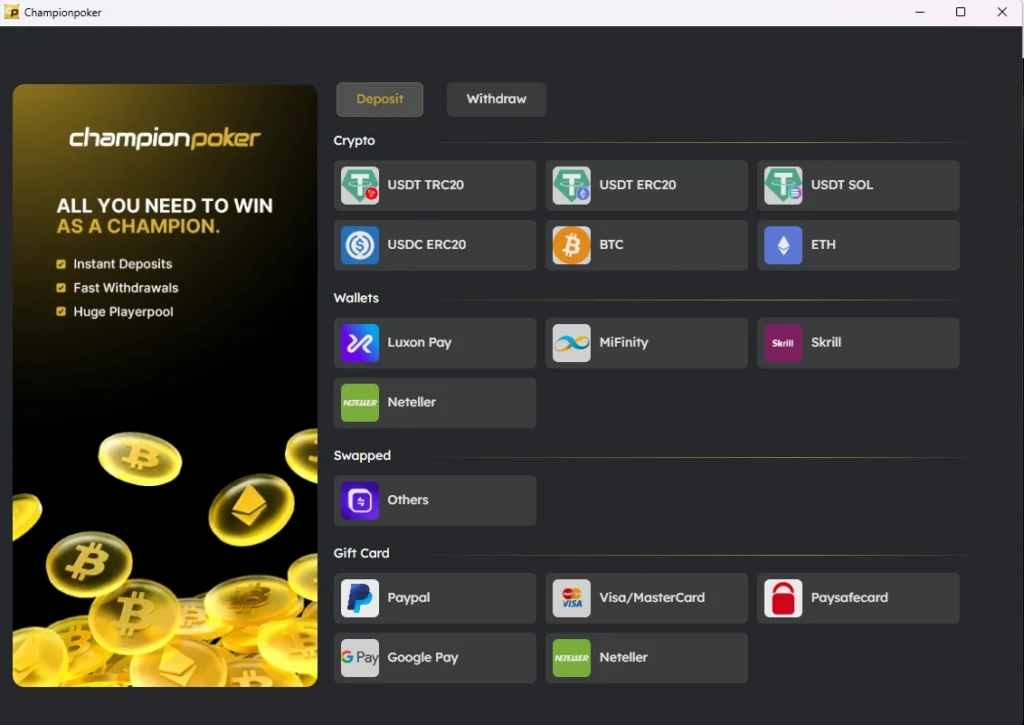Click the Huge Playerpool checkmark
This screenshot has height=725, width=1024.
pyautogui.click(x=61, y=312)
